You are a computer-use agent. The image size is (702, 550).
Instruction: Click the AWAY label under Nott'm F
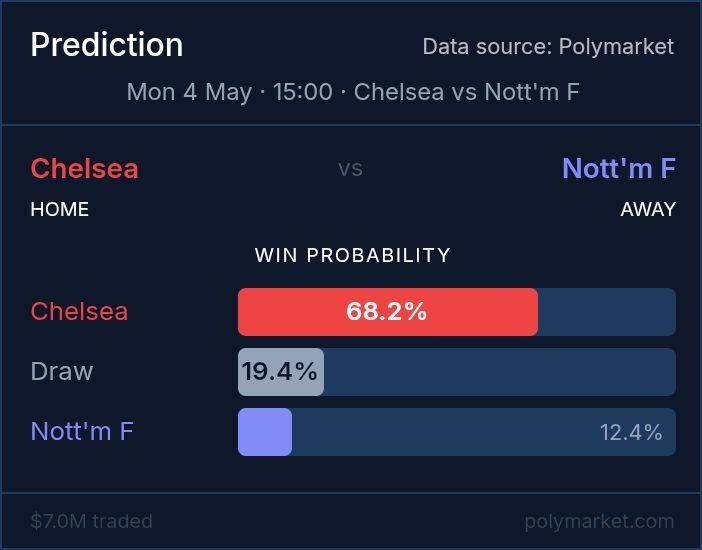(648, 210)
